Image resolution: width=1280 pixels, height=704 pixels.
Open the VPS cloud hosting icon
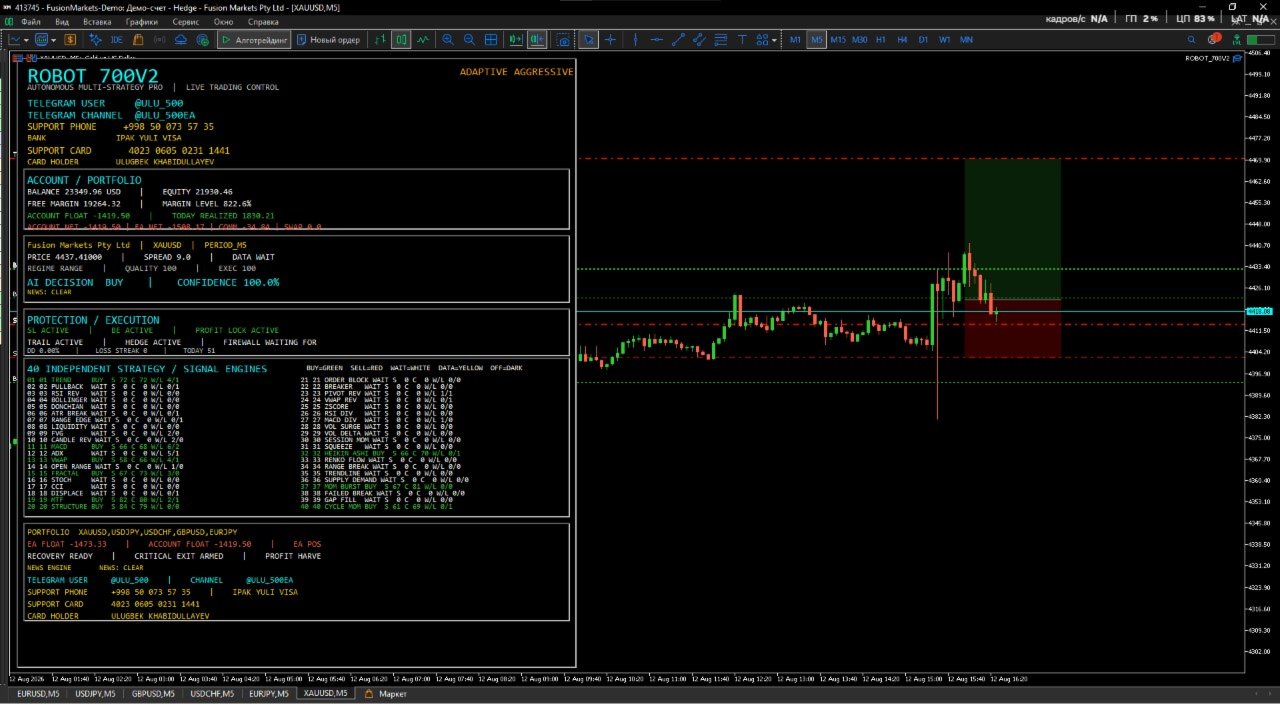pos(181,40)
